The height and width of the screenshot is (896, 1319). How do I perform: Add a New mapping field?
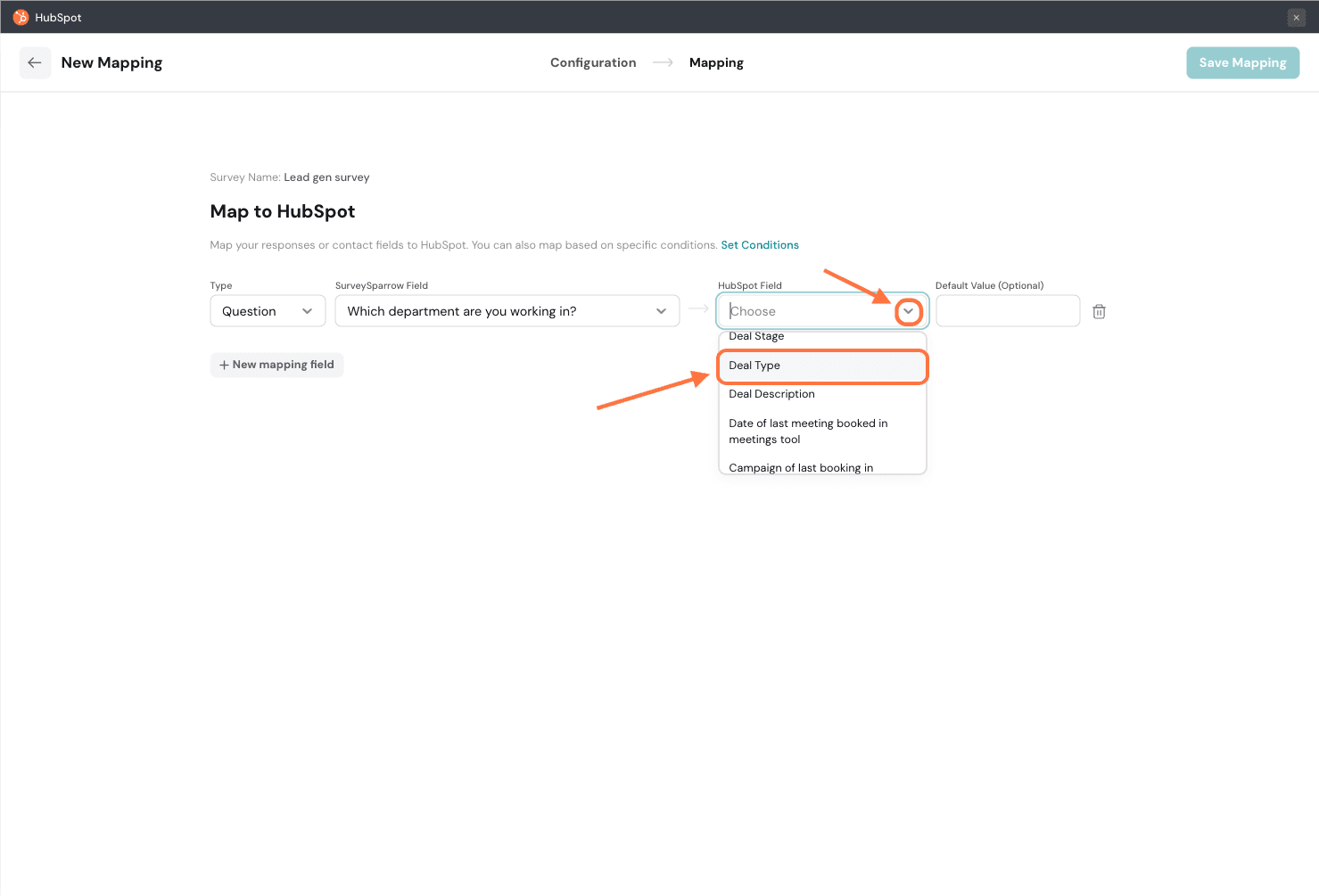[277, 365]
